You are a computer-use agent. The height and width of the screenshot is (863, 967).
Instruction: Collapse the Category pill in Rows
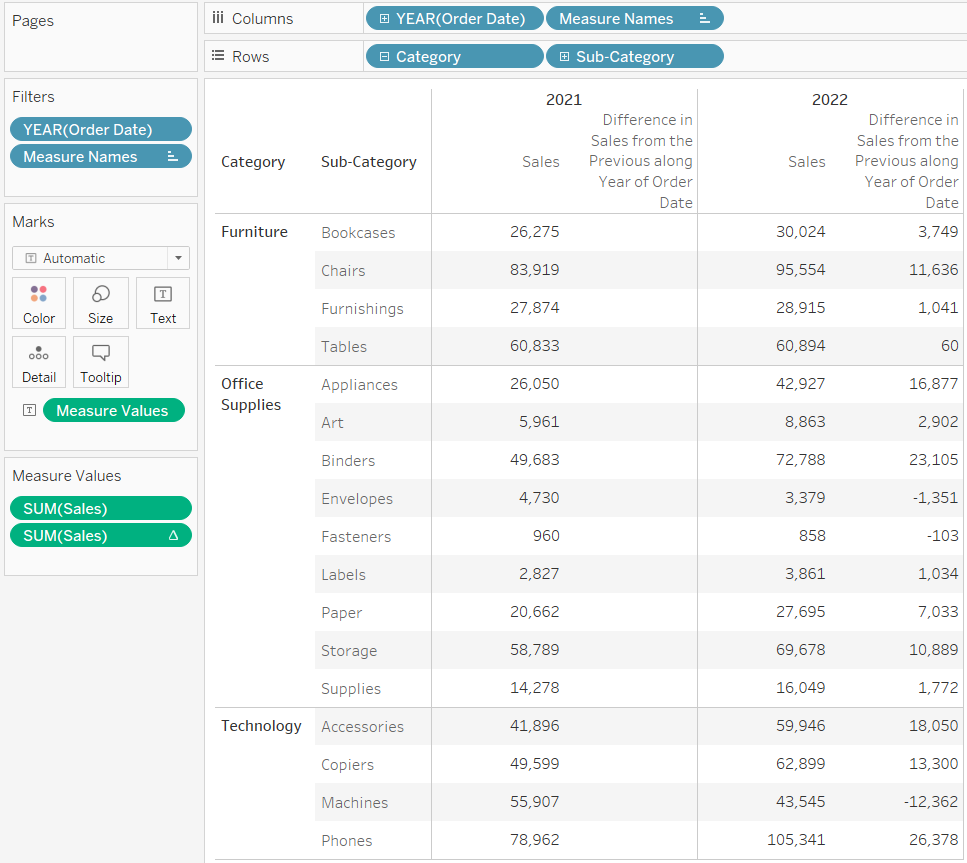point(385,57)
